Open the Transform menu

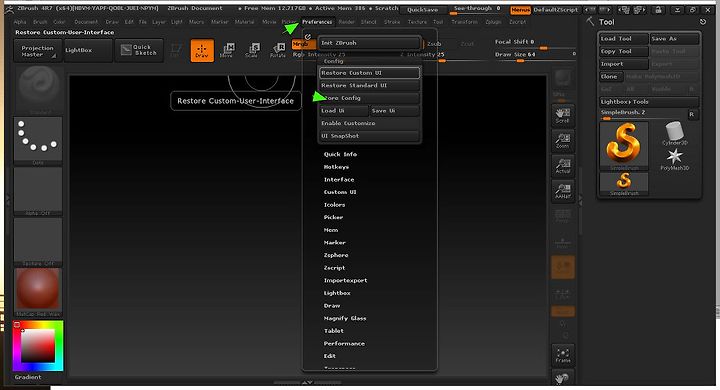point(464,22)
